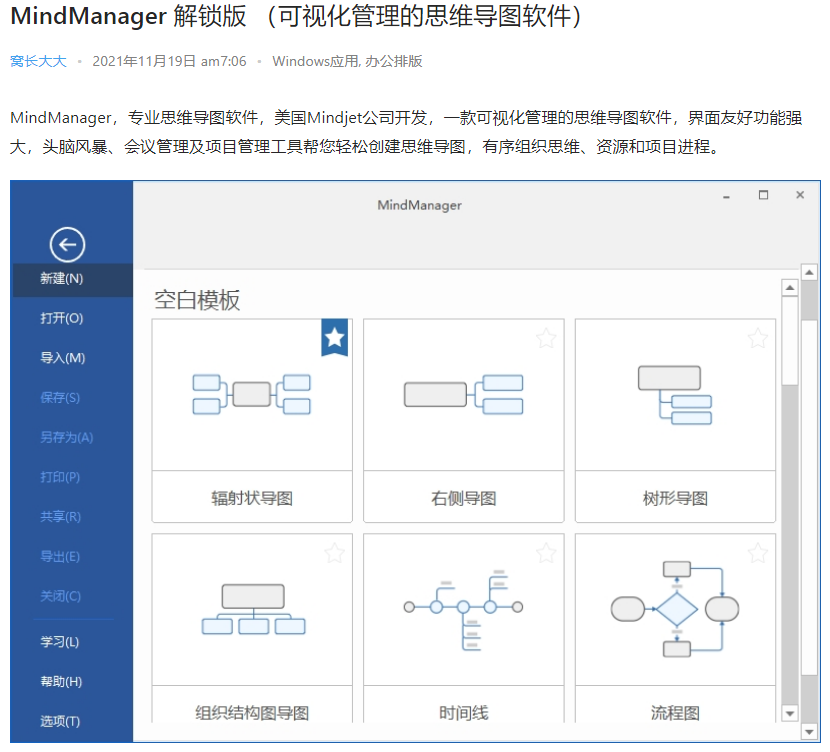Click the 右侧导图 label text

[x=464, y=498]
